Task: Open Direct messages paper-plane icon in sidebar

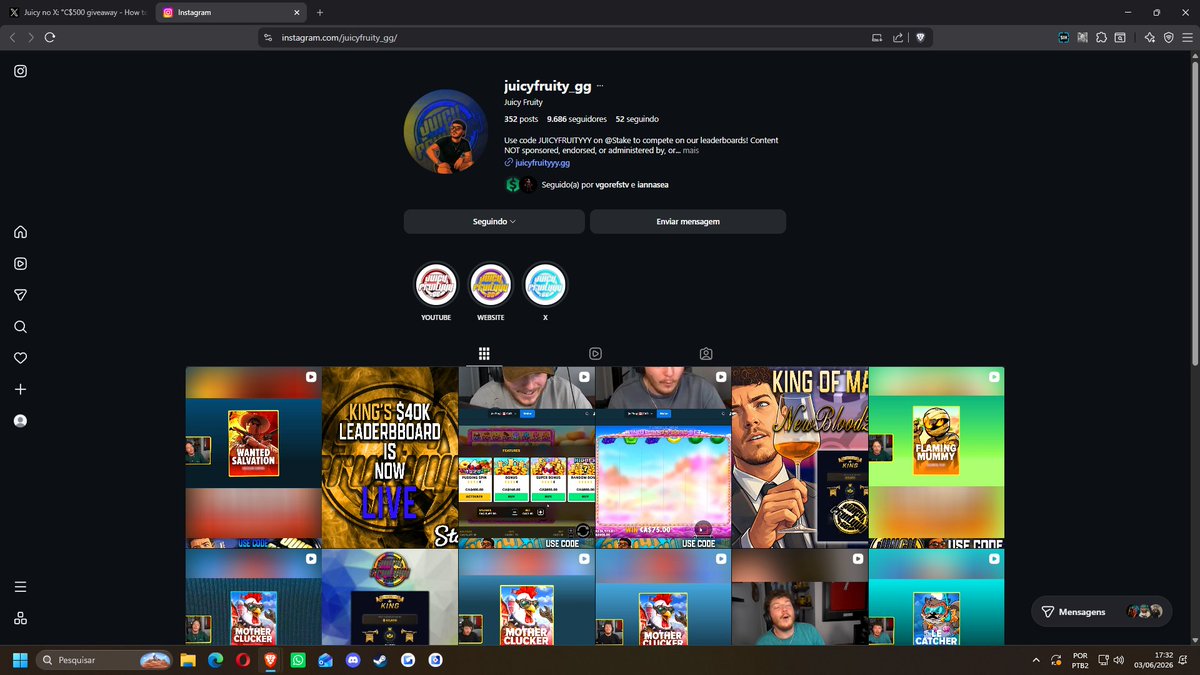Action: click(x=20, y=295)
